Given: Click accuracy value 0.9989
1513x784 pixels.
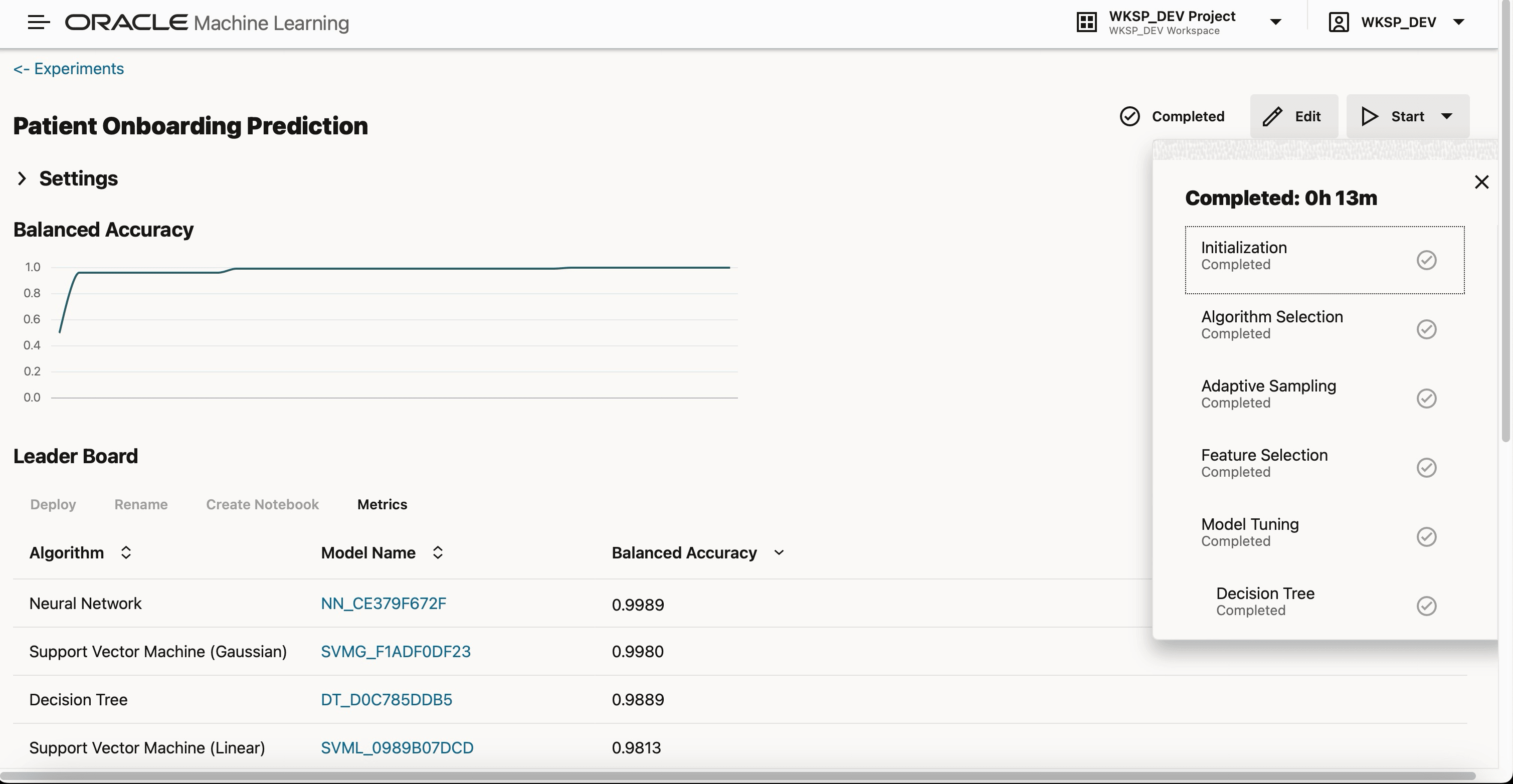Looking at the screenshot, I should coord(638,605).
